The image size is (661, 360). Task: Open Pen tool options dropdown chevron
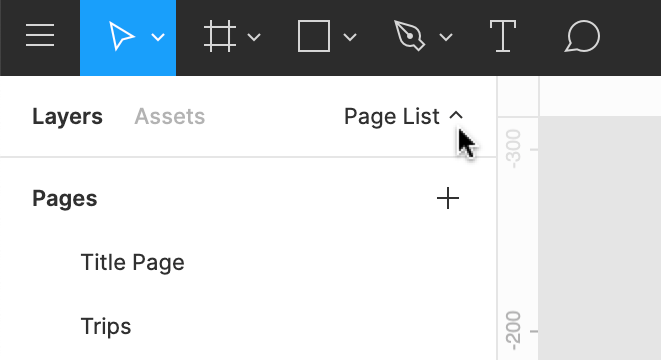coord(446,38)
